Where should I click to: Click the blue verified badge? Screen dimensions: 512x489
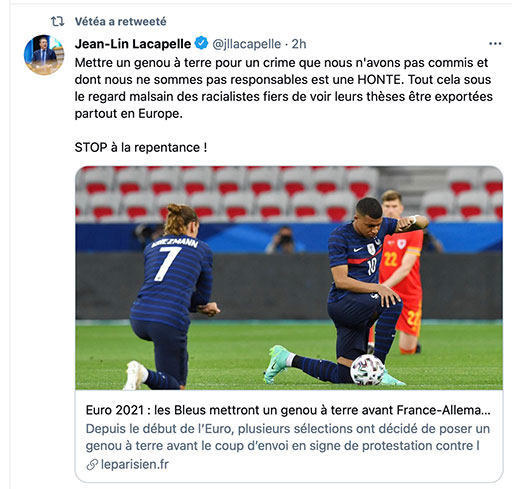pyautogui.click(x=201, y=43)
